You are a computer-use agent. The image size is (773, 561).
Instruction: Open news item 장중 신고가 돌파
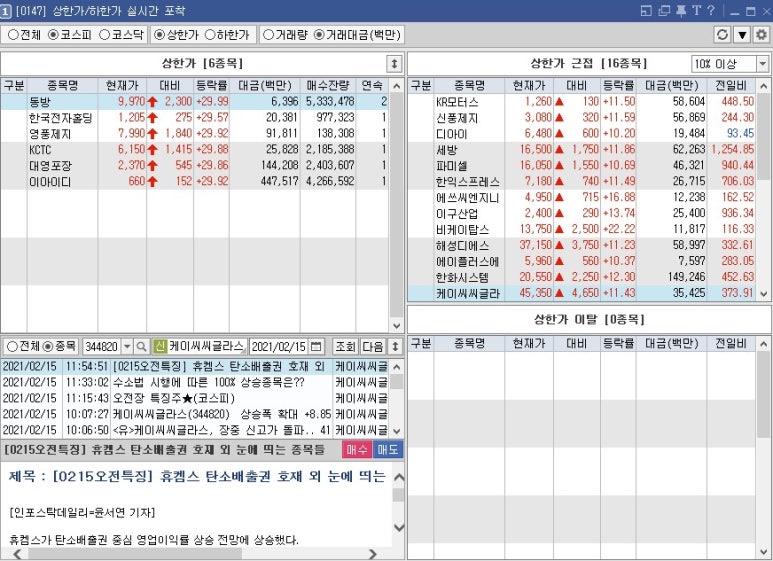point(195,430)
